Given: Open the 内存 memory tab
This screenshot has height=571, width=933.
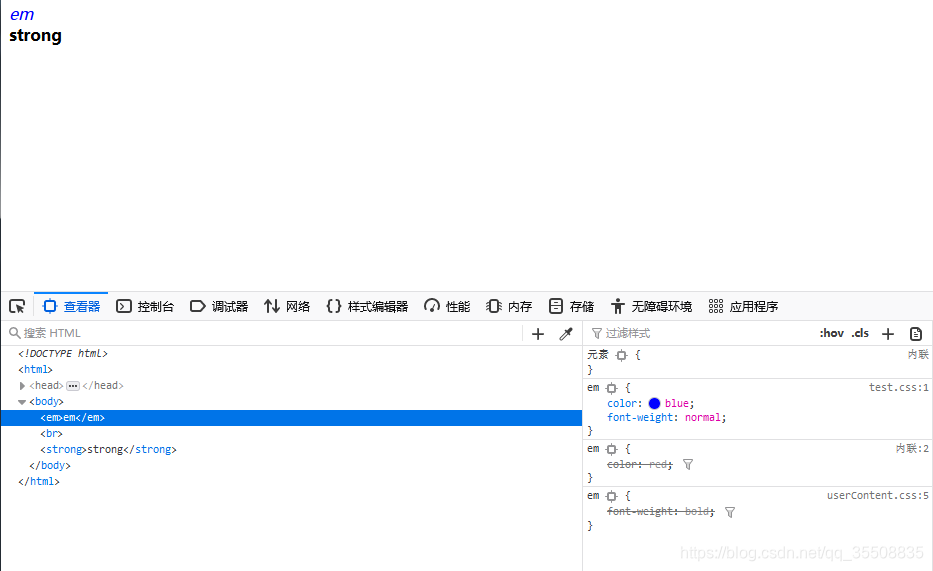Looking at the screenshot, I should tap(509, 306).
